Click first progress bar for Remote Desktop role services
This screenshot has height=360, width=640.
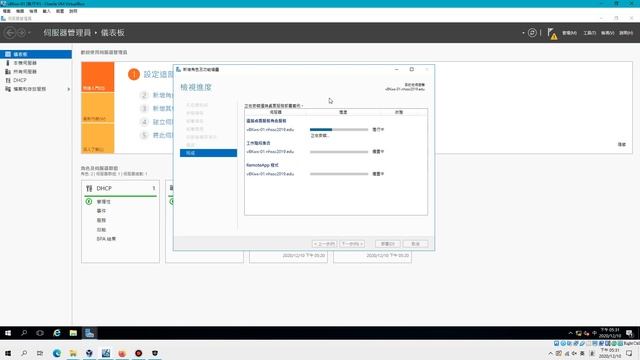click(339, 129)
